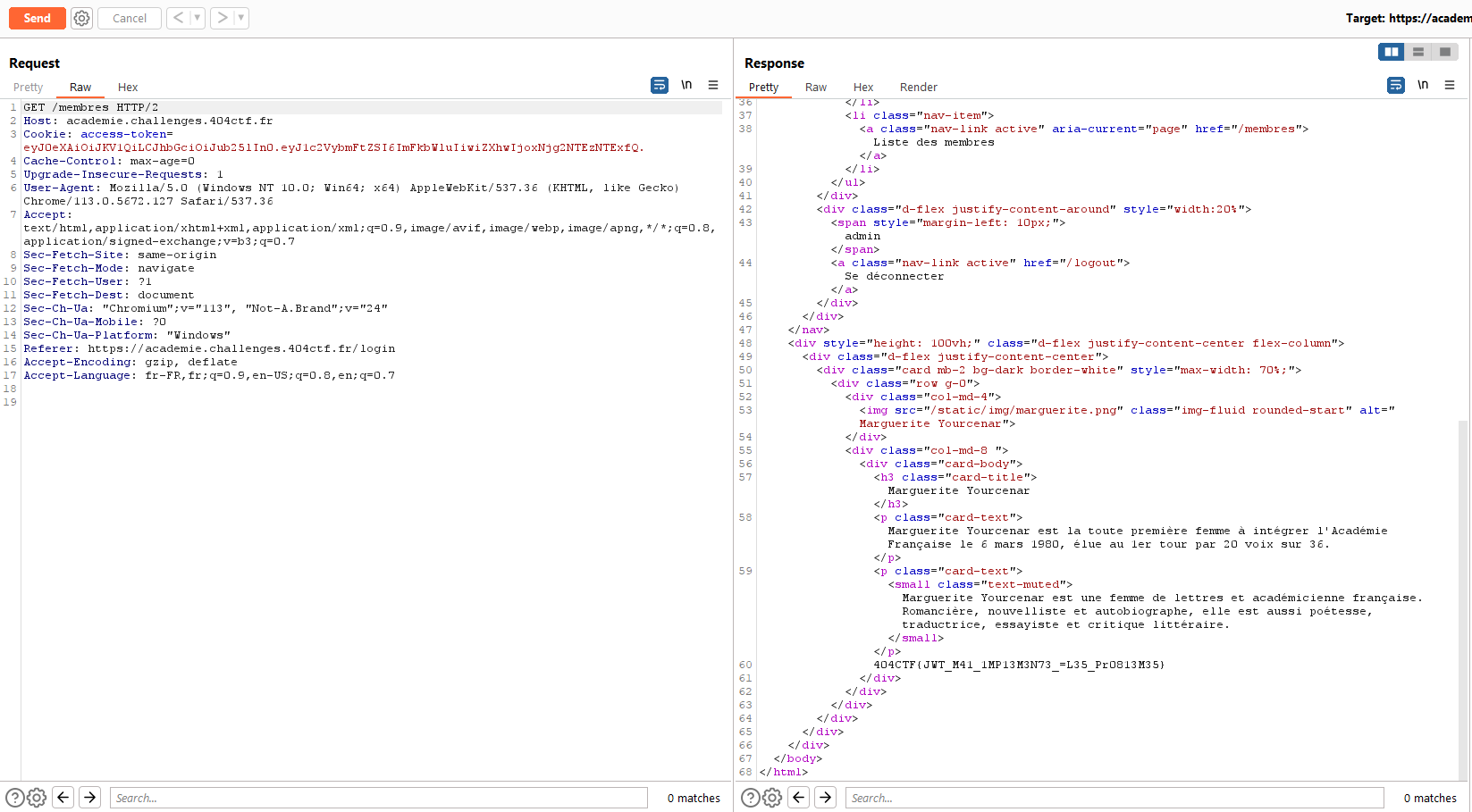Image resolution: width=1472 pixels, height=812 pixels.
Task: Focus the Response search input field
Action: click(x=1115, y=798)
